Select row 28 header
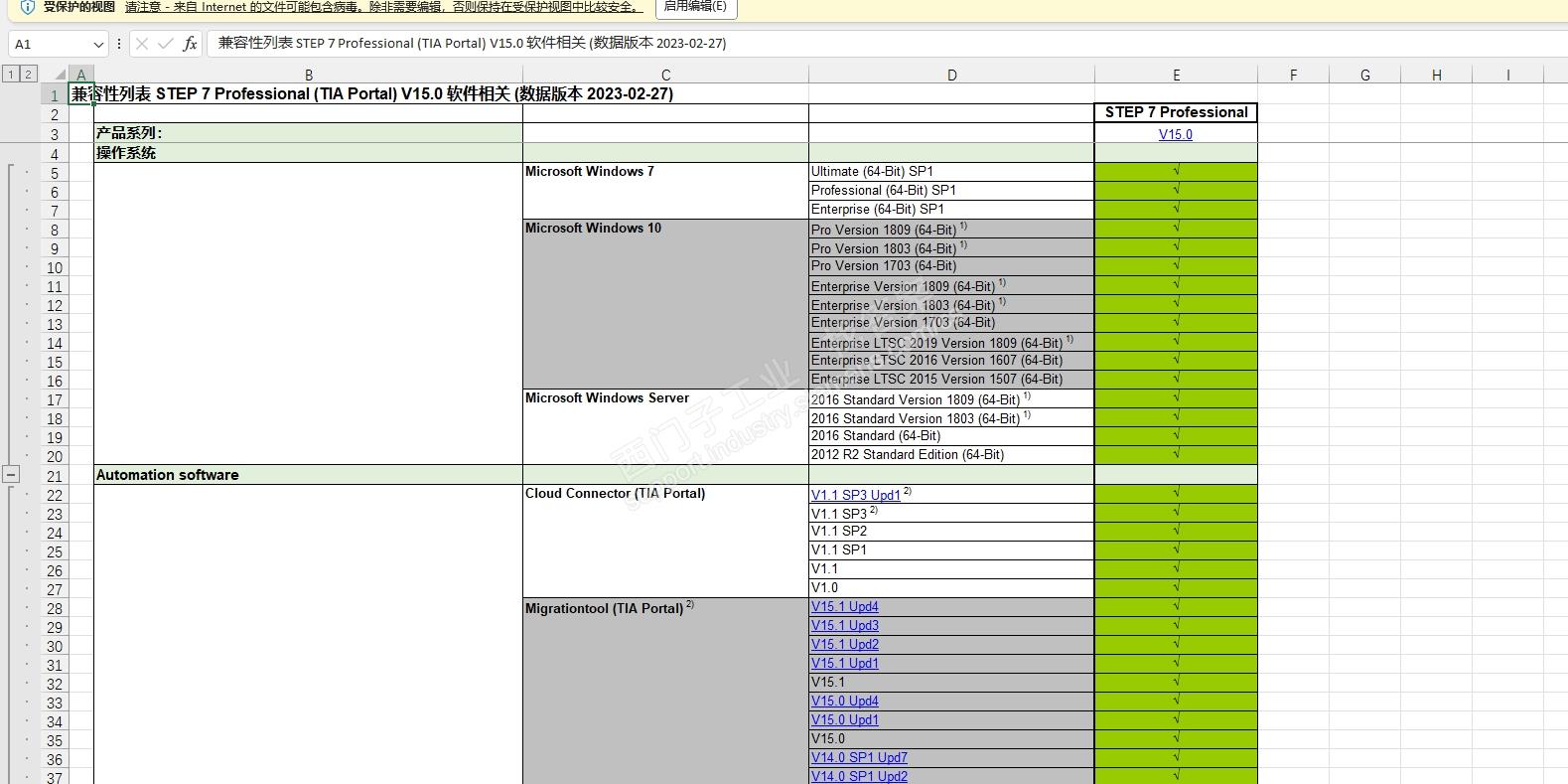 [55, 608]
